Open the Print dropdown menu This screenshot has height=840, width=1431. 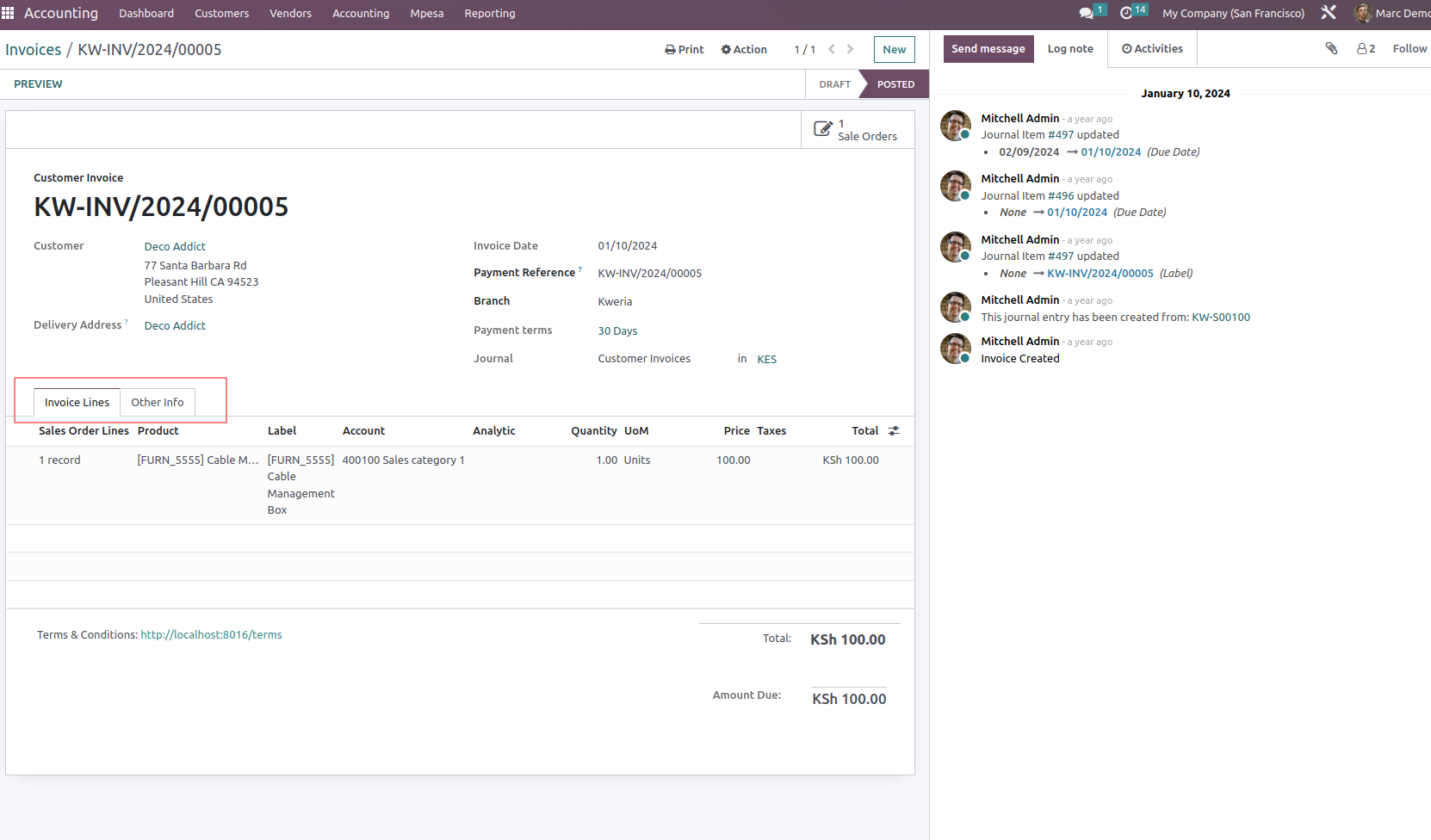(685, 50)
